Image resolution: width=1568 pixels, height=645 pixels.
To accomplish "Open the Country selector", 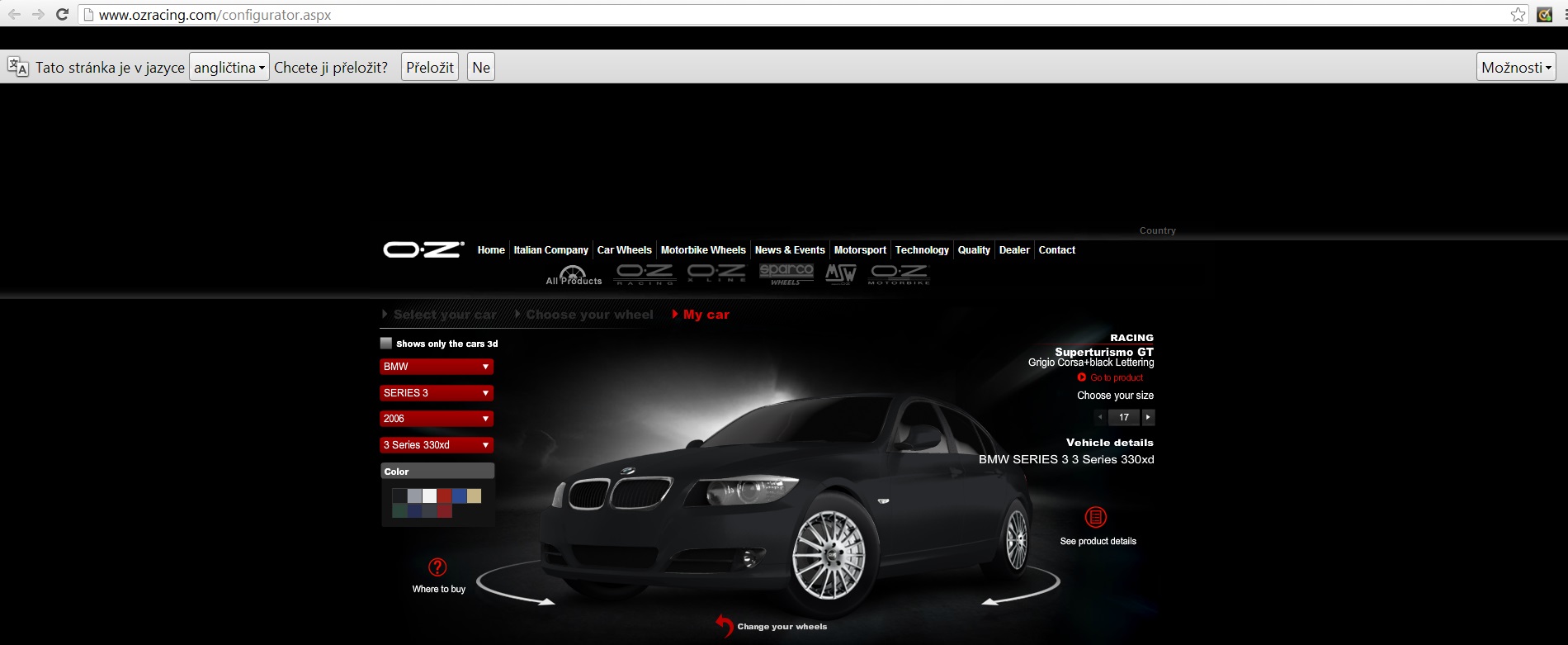I will click(1157, 230).
